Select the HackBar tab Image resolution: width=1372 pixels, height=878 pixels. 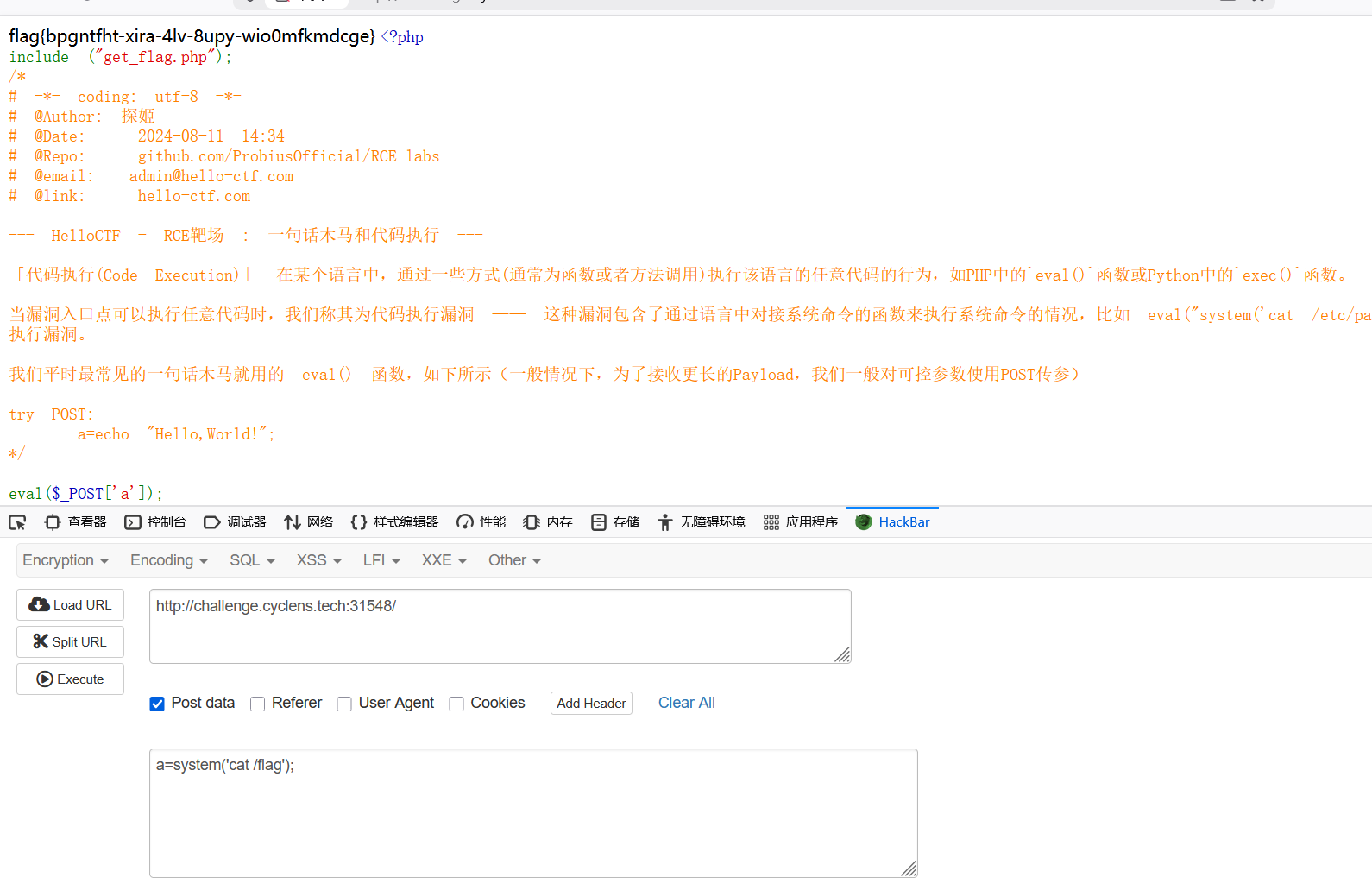(893, 522)
